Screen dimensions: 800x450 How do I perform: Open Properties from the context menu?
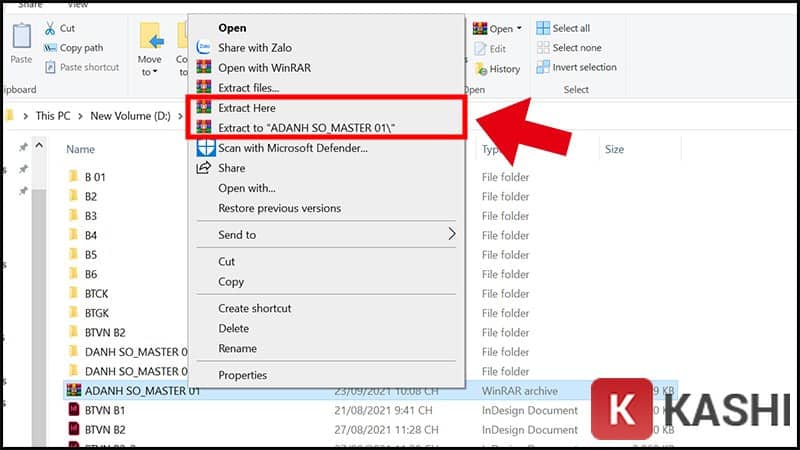(327, 375)
